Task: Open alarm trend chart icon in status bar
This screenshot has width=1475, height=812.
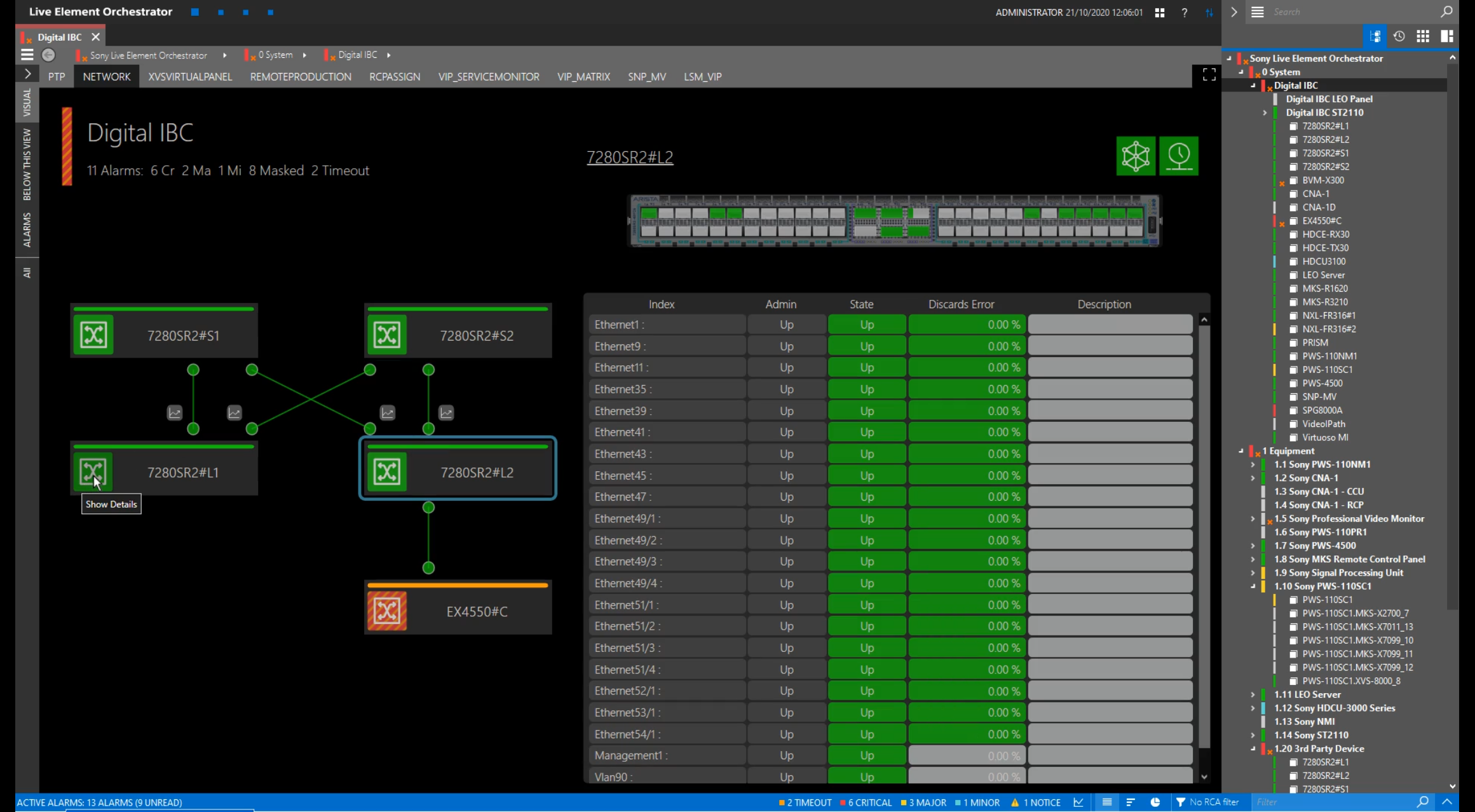Action: 1078,802
